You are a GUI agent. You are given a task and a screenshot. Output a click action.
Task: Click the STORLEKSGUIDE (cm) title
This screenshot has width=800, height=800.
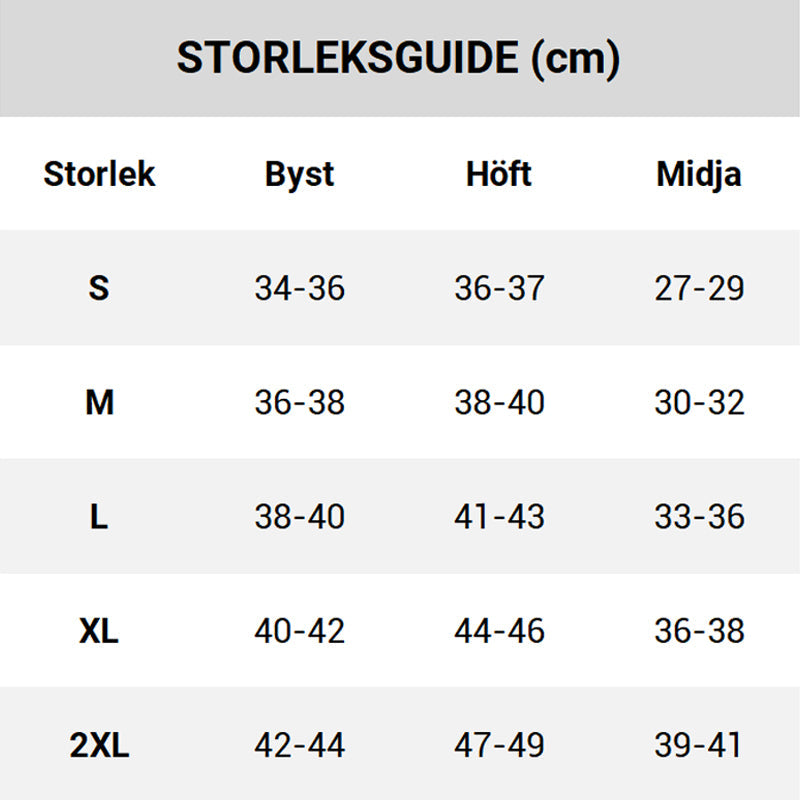coord(399,59)
